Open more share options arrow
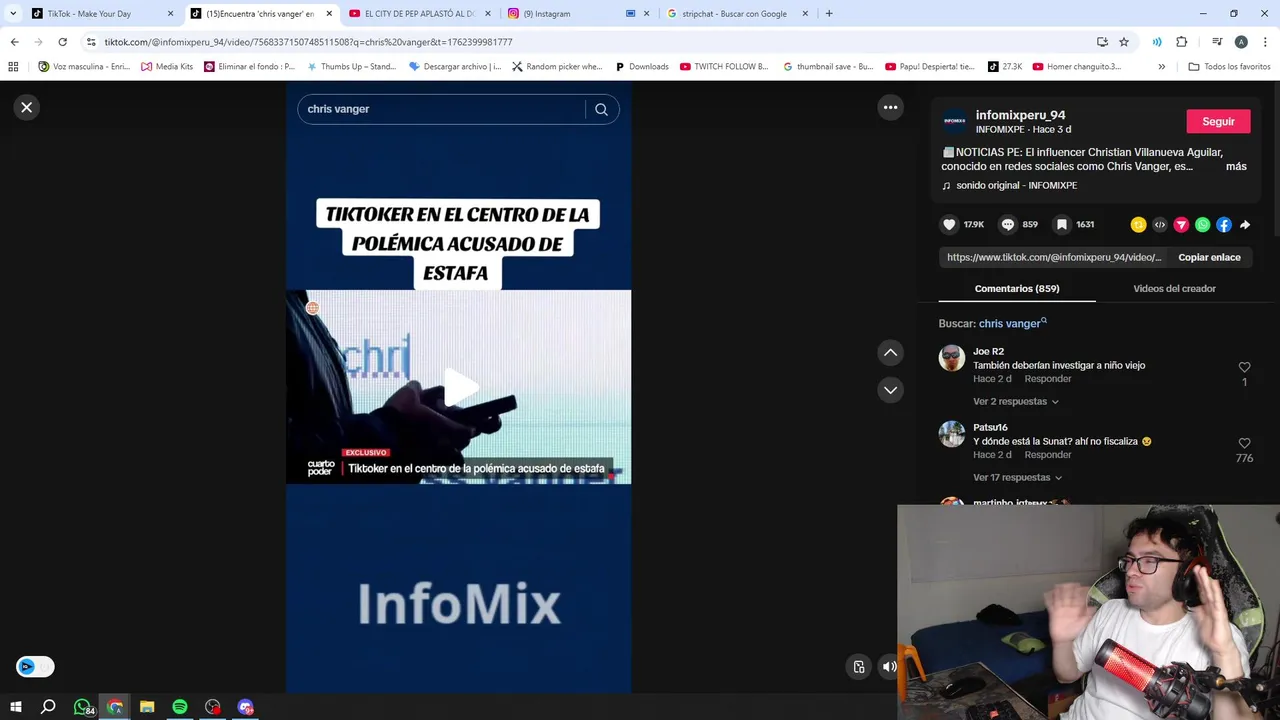Viewport: 1280px width, 720px height. click(x=1245, y=225)
